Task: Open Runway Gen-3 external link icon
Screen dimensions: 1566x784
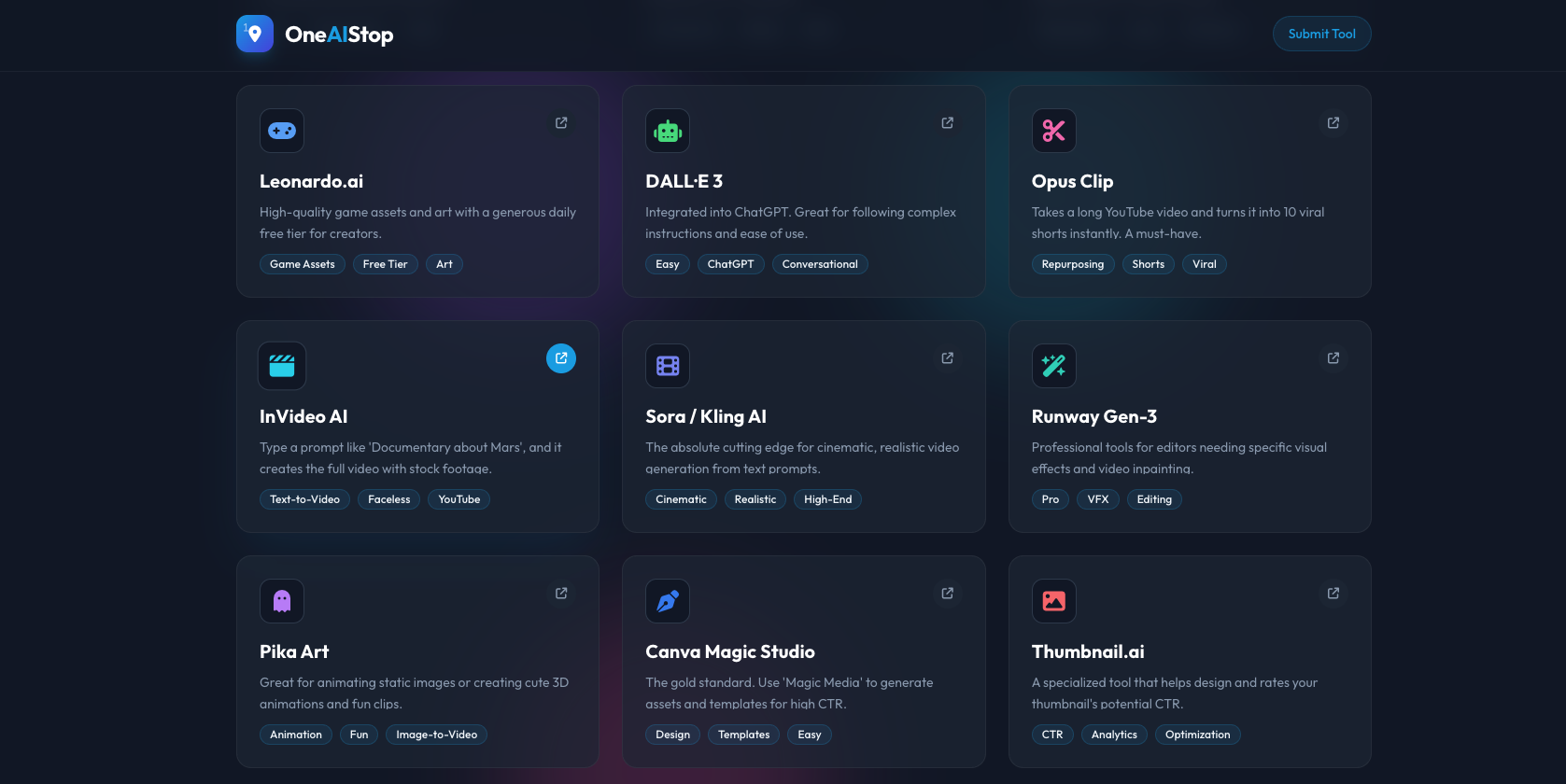Action: [x=1333, y=358]
